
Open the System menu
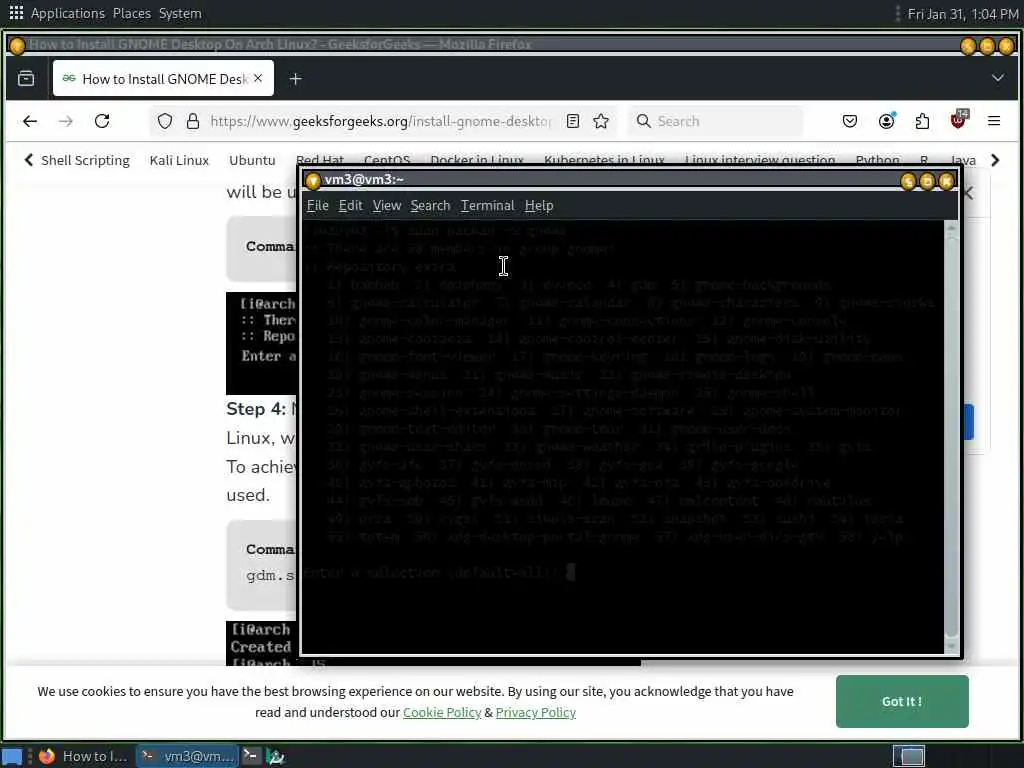180,13
